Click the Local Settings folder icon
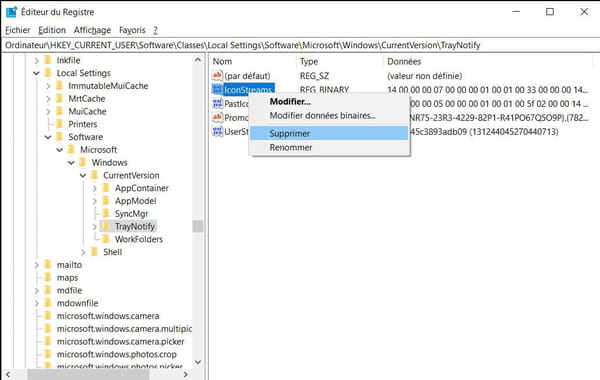Screen dimensions: 600x380 point(48,73)
